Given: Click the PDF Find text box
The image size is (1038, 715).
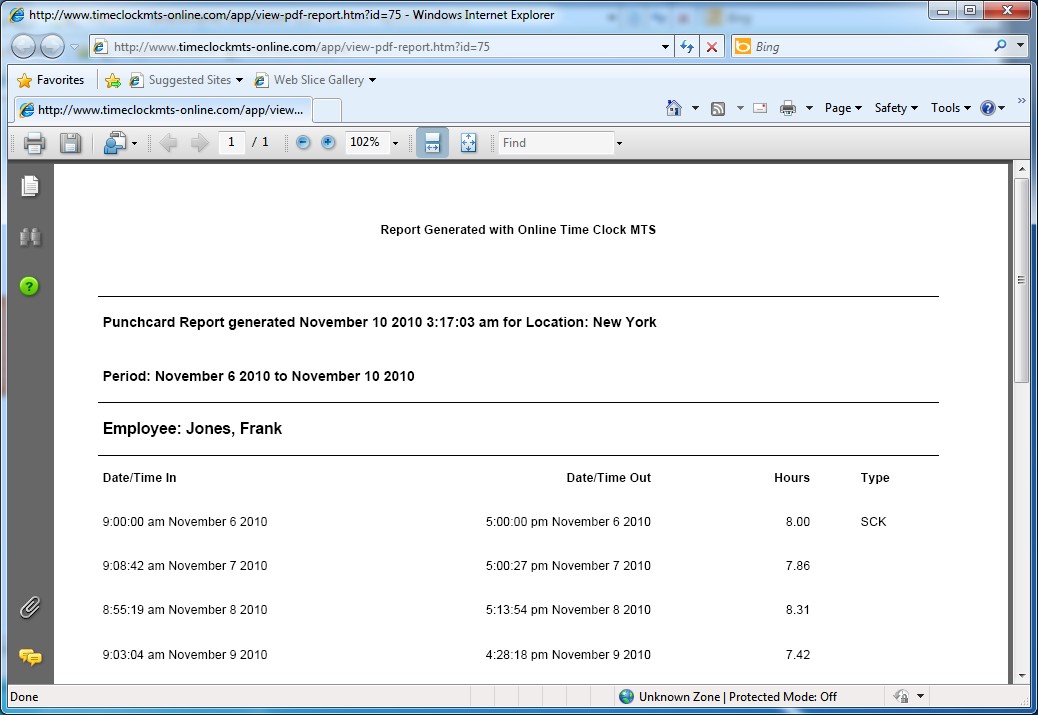Looking at the screenshot, I should pos(555,143).
